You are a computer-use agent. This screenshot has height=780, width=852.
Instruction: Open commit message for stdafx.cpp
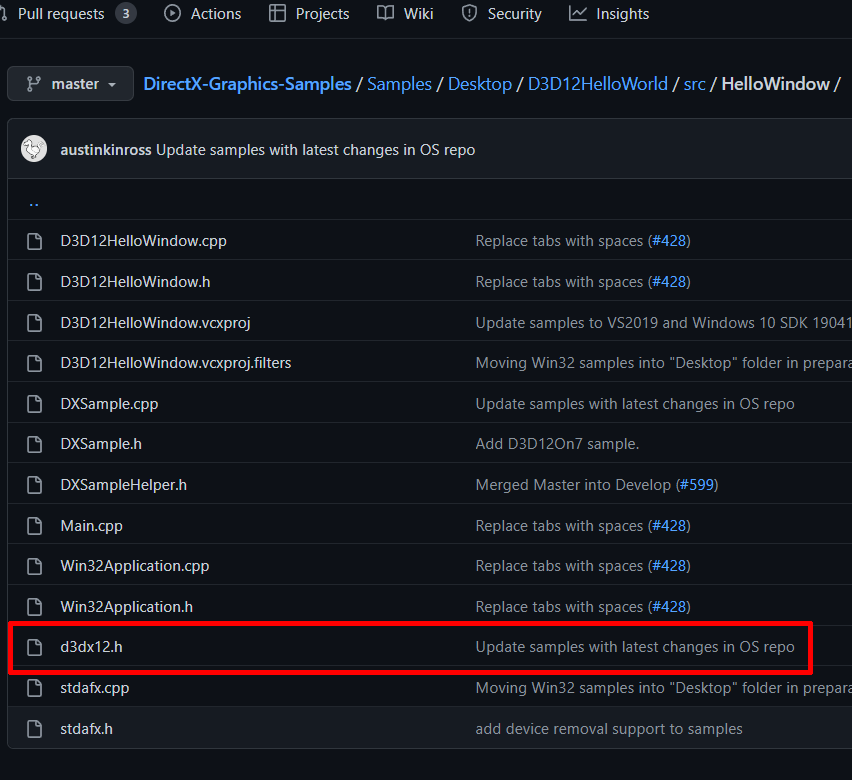(x=663, y=688)
